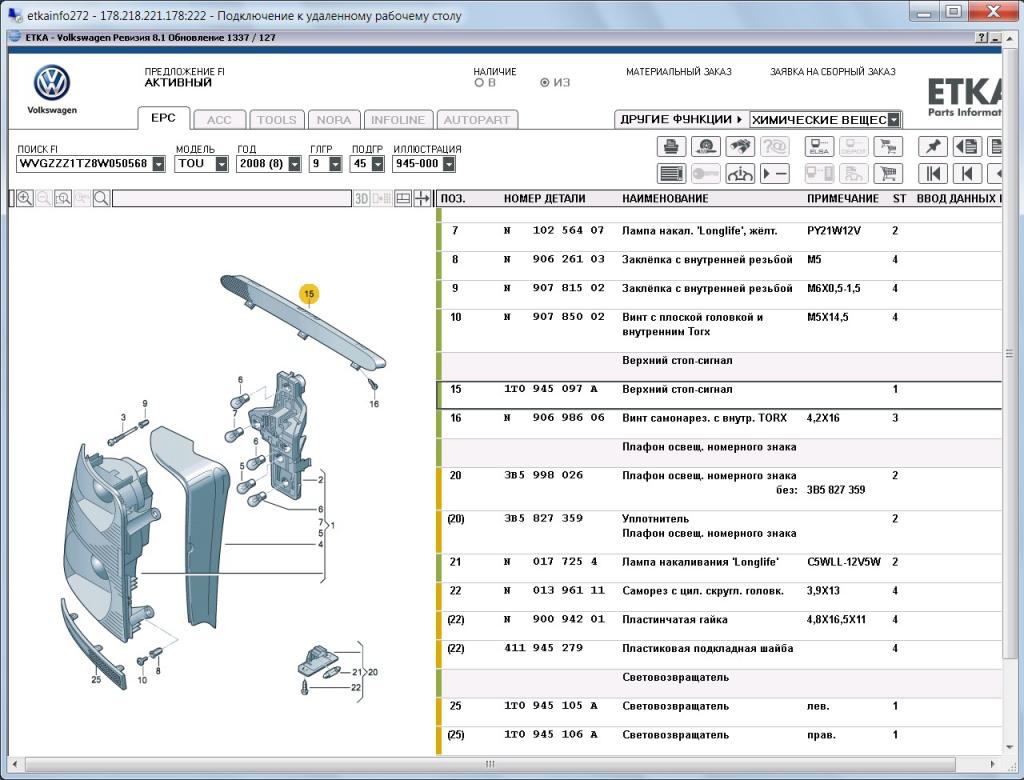Switch to the TOOLS tab
The height and width of the screenshot is (780, 1024).
277,120
